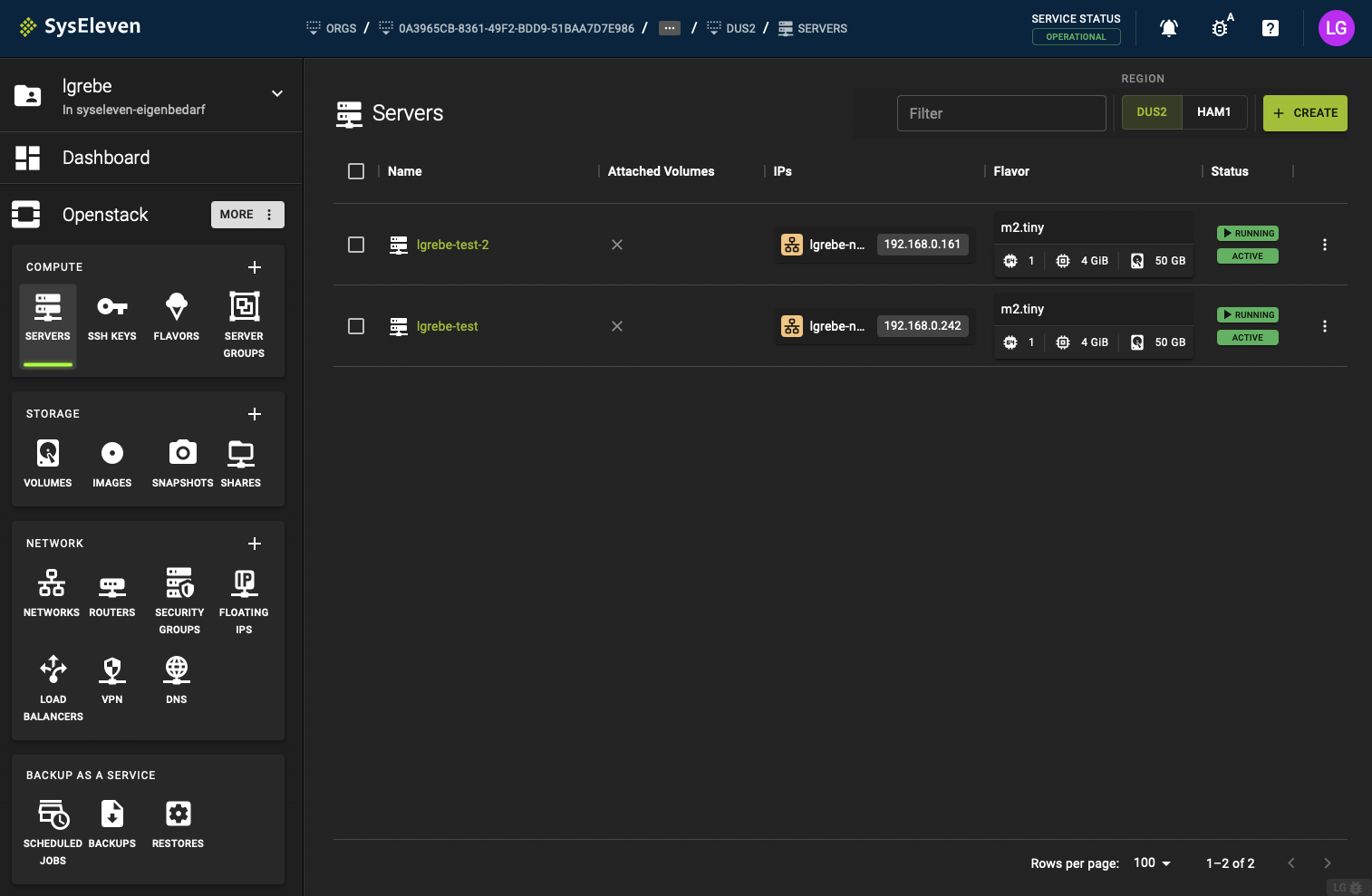Click the Attached Volumes column header
This screenshot has height=896, width=1372.
click(661, 171)
